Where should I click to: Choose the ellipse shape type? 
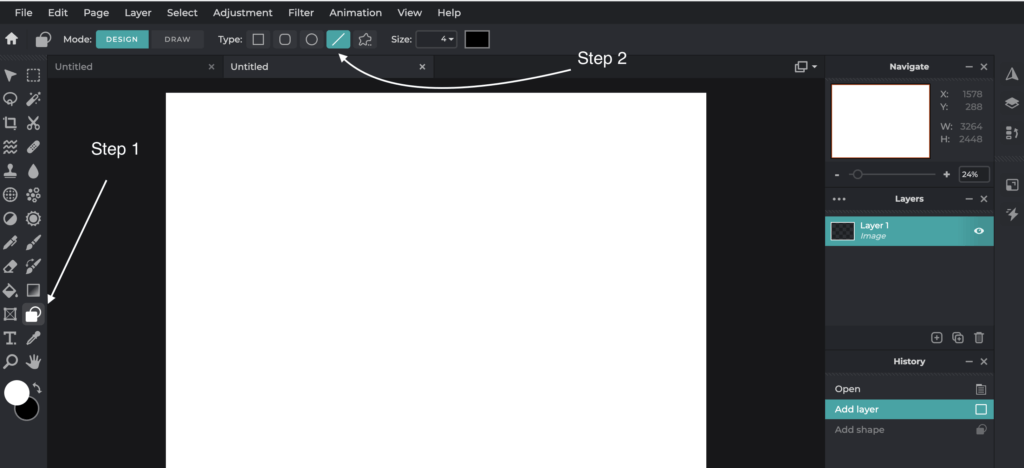(312, 39)
